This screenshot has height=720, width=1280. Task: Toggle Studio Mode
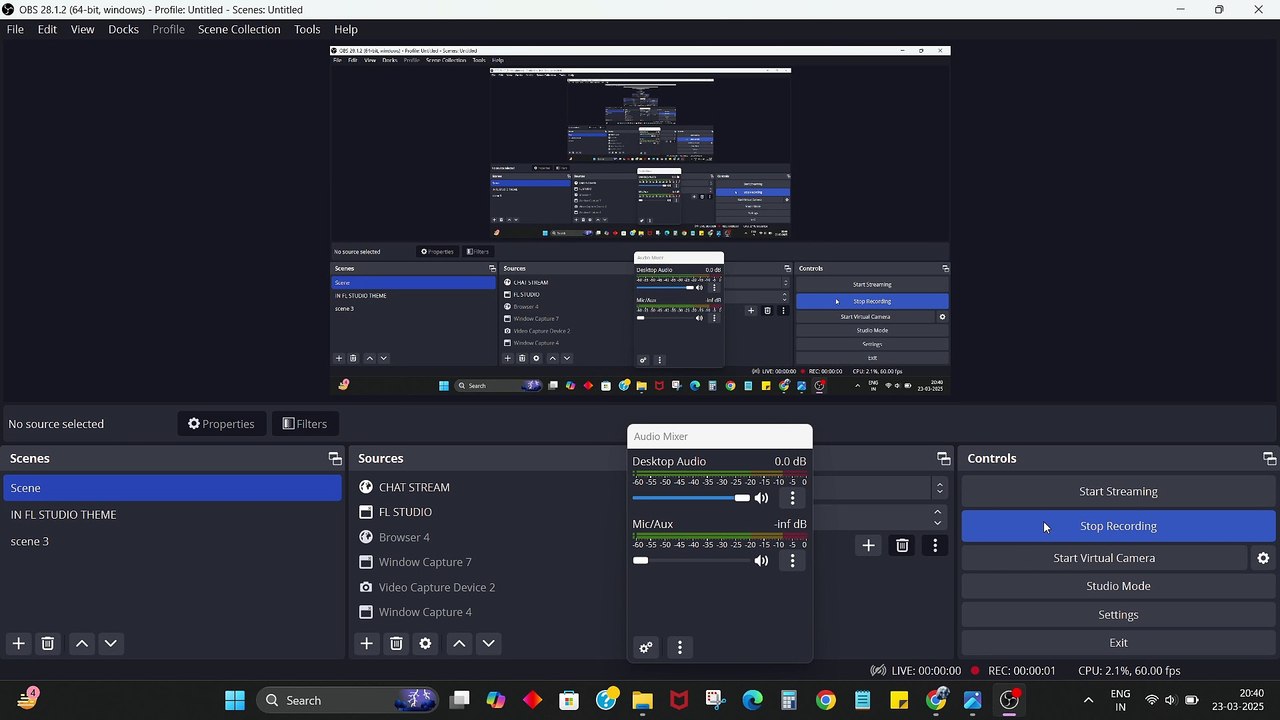pos(1118,586)
